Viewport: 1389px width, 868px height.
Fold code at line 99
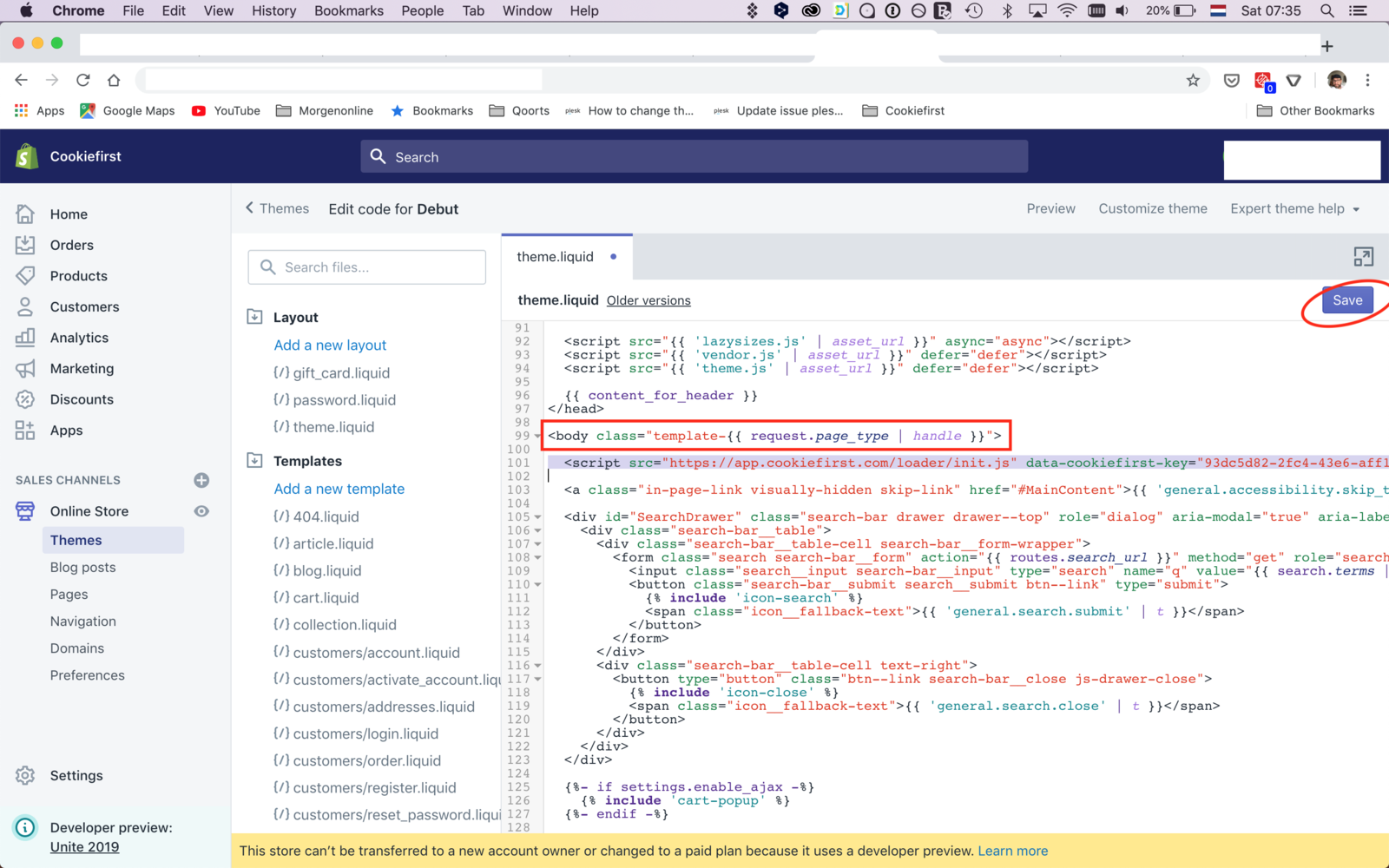coord(538,437)
